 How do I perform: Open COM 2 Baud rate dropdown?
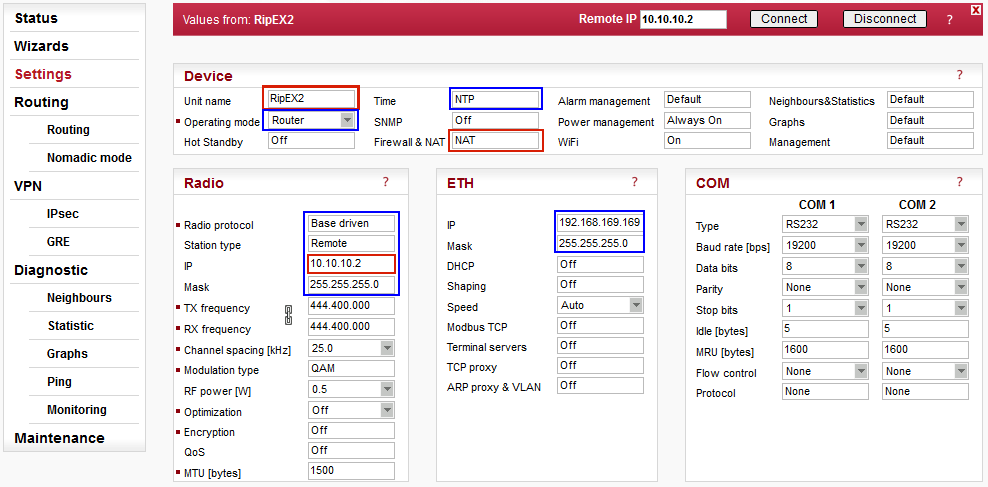(x=926, y=244)
